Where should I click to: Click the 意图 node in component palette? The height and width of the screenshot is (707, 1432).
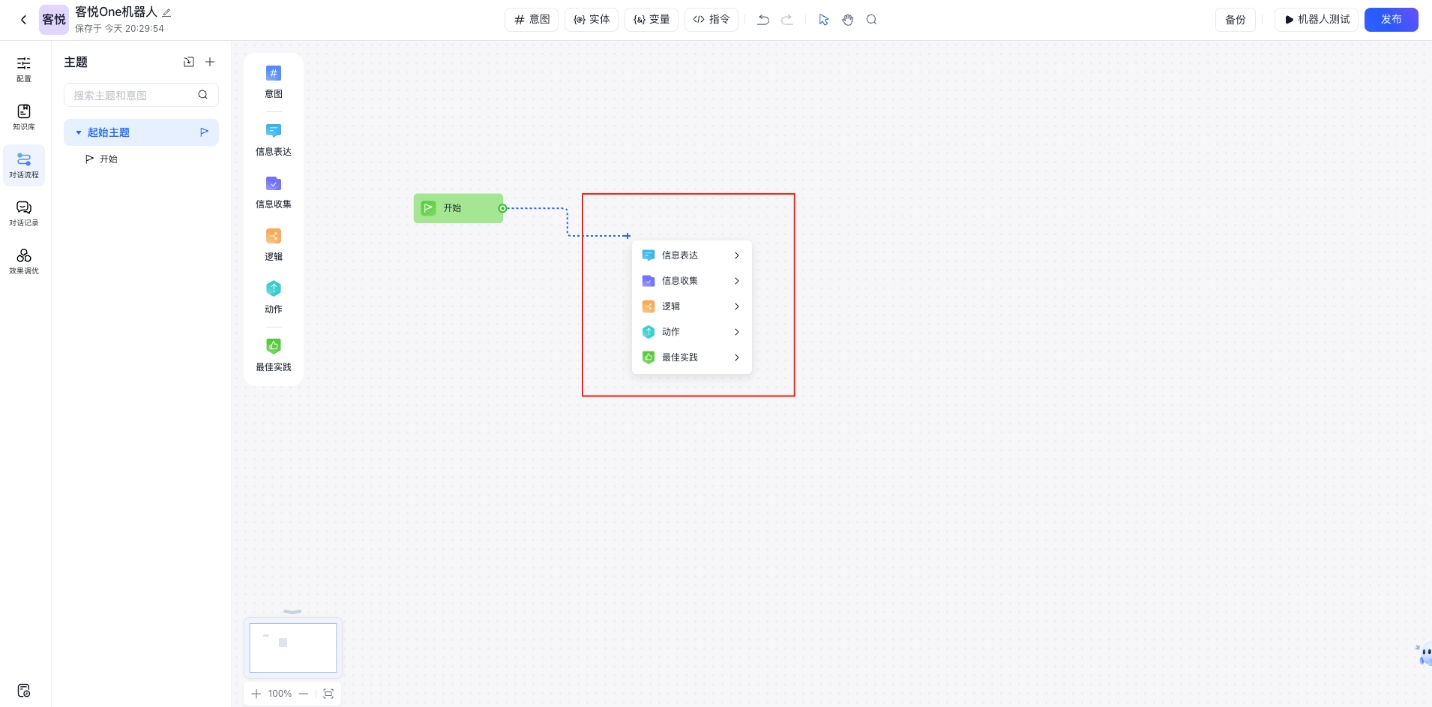(273, 81)
